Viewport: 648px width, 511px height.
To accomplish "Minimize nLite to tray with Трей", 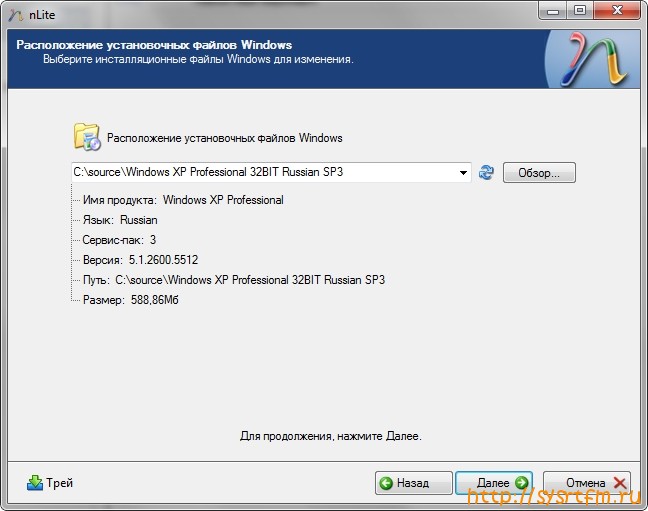I will [50, 482].
